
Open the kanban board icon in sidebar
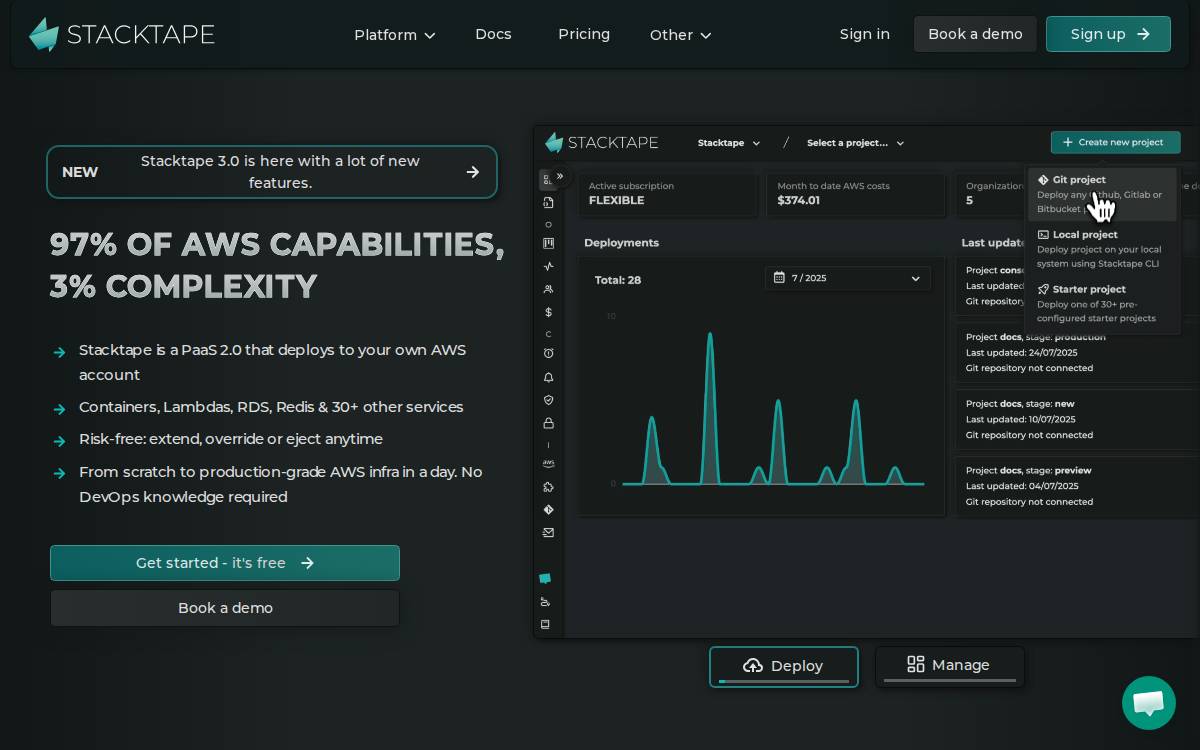pos(548,243)
